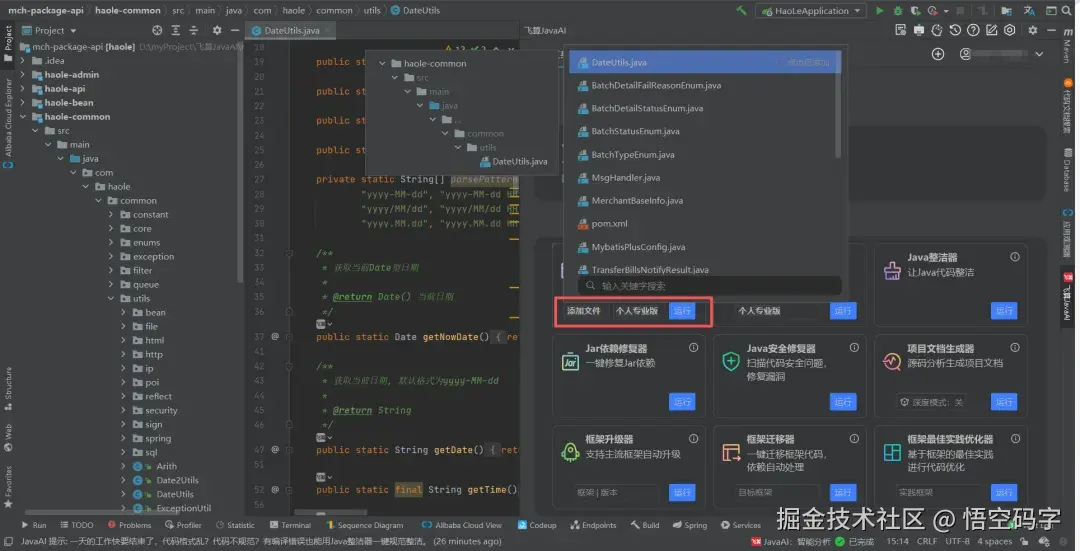The width and height of the screenshot is (1080, 551).
Task: Click CRLF line separator in status bar
Action: pos(926,541)
